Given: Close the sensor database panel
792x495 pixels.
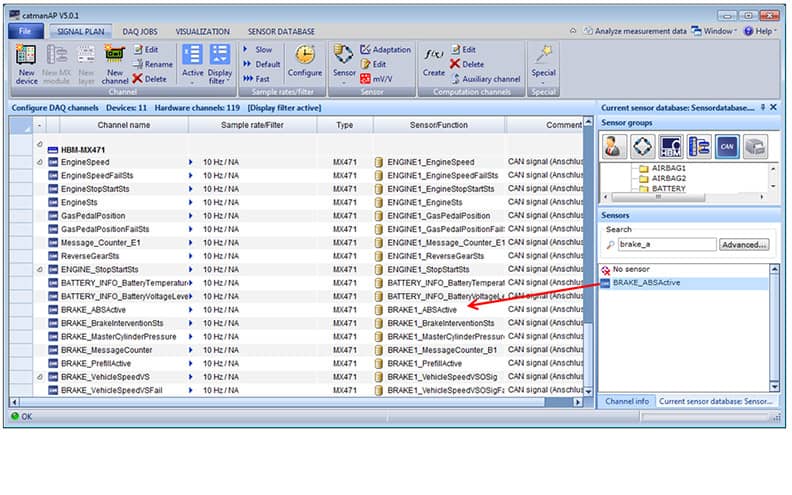Looking at the screenshot, I should pyautogui.click(x=773, y=107).
